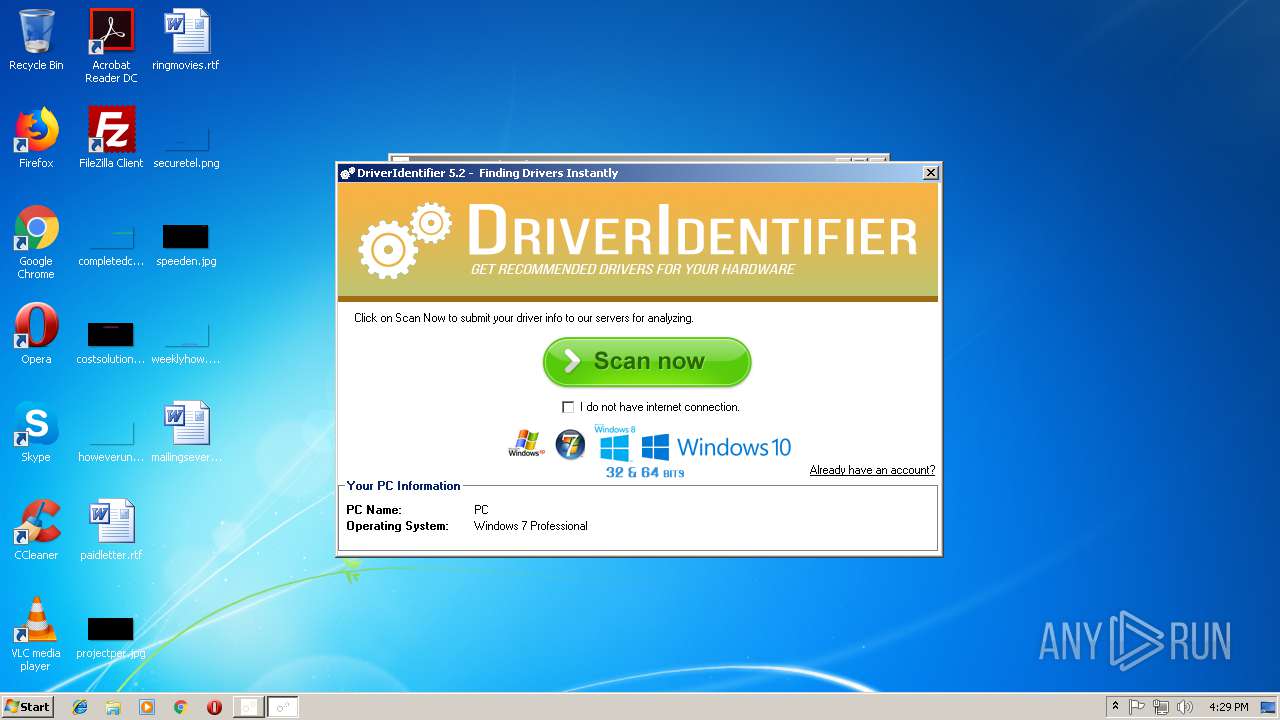Click the DriverIdentifier title bar icon
Viewport: 1280px width, 720px height.
tap(347, 173)
